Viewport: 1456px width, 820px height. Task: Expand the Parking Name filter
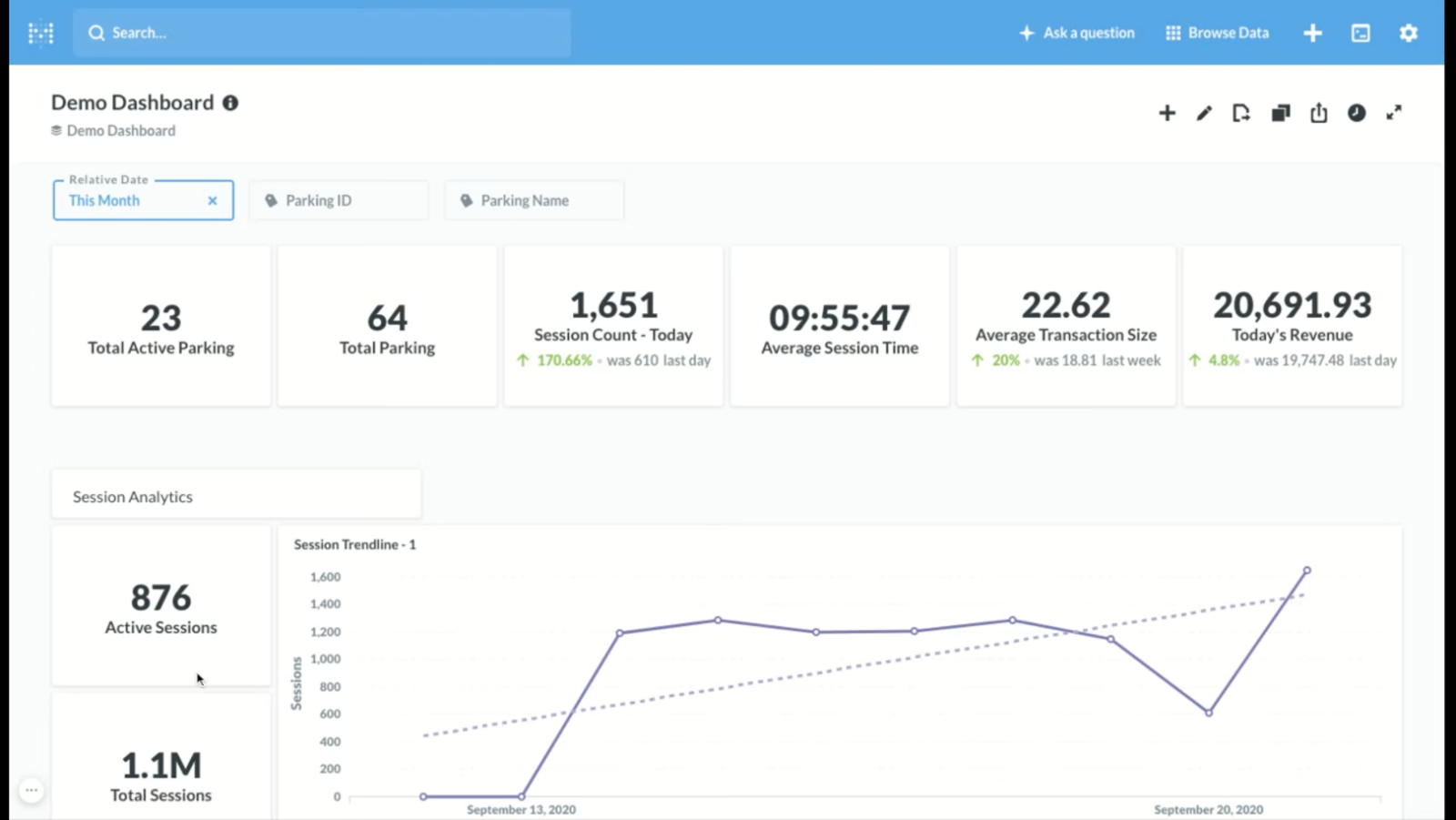(533, 201)
